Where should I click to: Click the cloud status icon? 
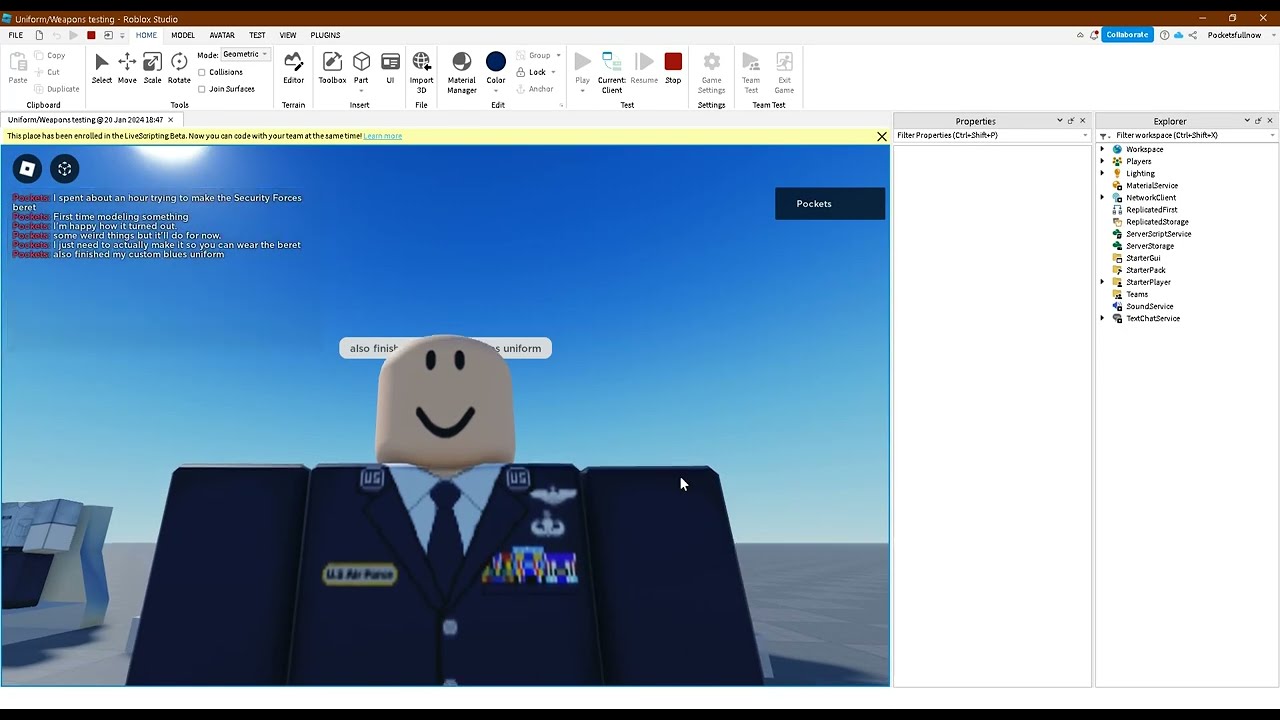coord(1178,35)
